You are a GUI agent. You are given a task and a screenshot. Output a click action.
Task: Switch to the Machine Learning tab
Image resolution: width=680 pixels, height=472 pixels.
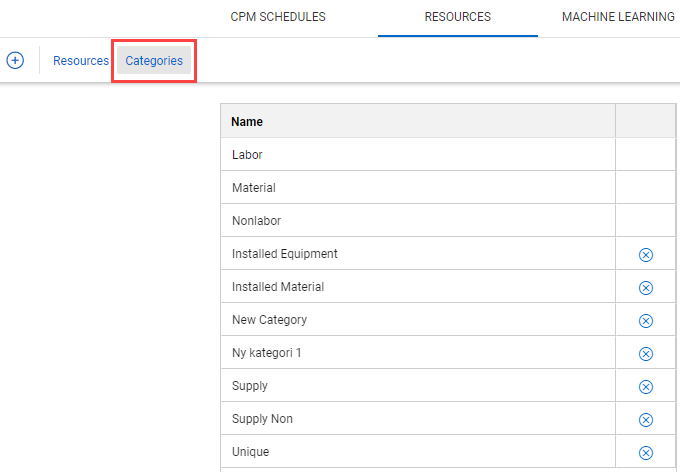618,17
